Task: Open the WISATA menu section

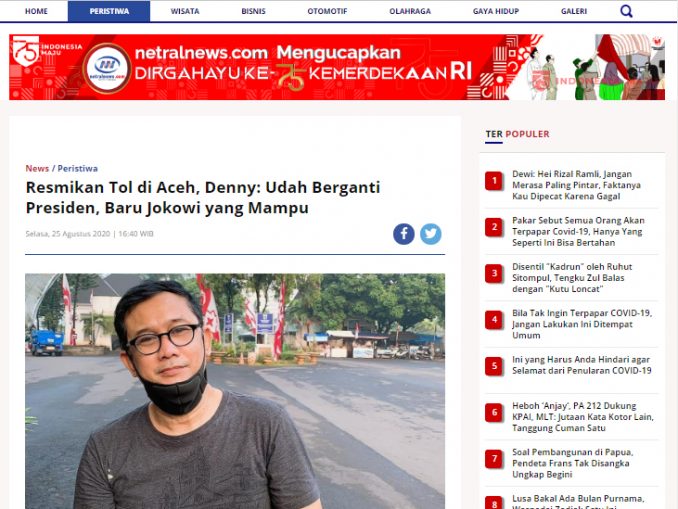Action: (x=185, y=11)
